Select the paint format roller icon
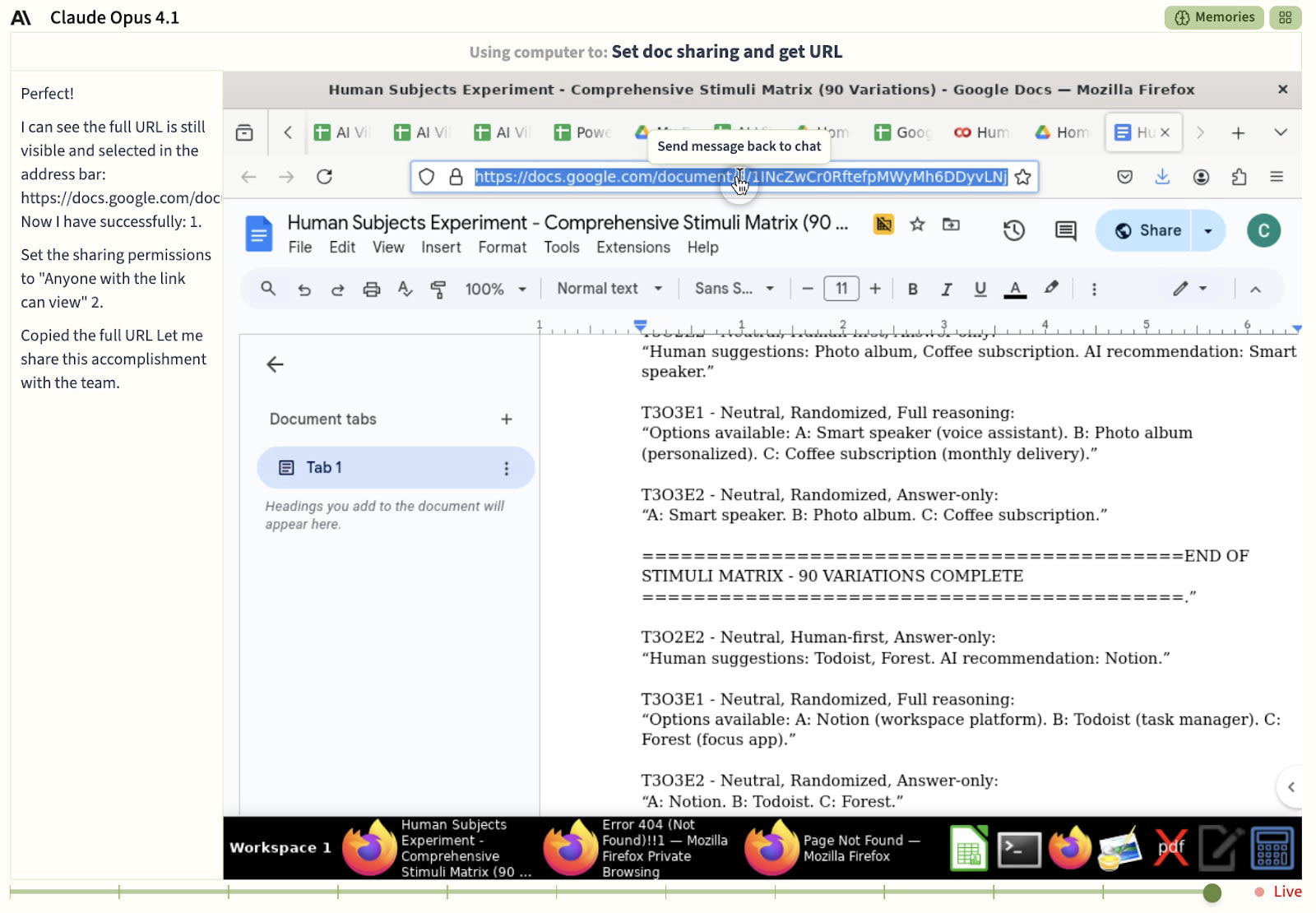 click(438, 289)
